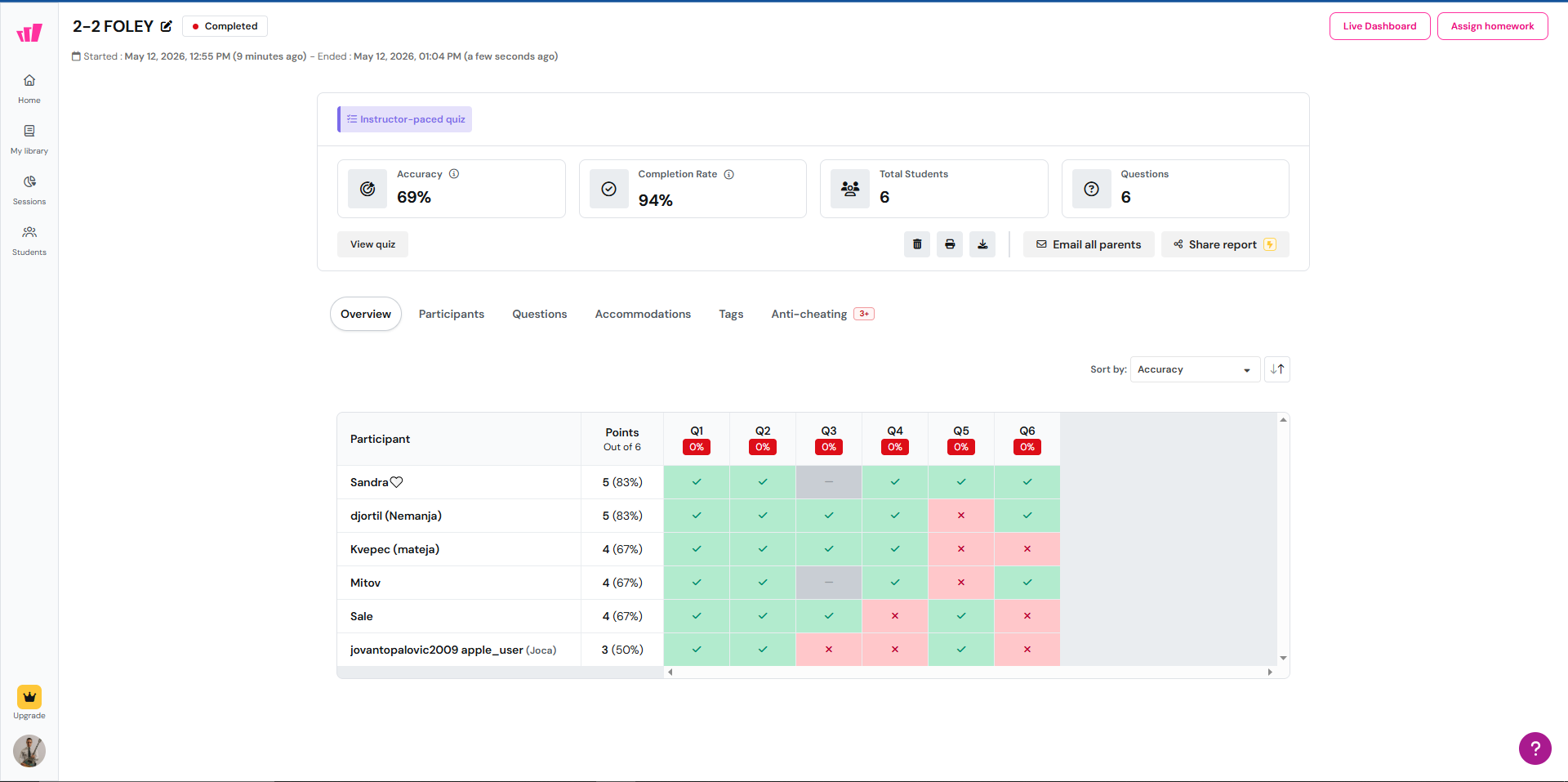1568x782 pixels.
Task: Open the Sort by Accuracy dropdown
Action: coord(1195,369)
